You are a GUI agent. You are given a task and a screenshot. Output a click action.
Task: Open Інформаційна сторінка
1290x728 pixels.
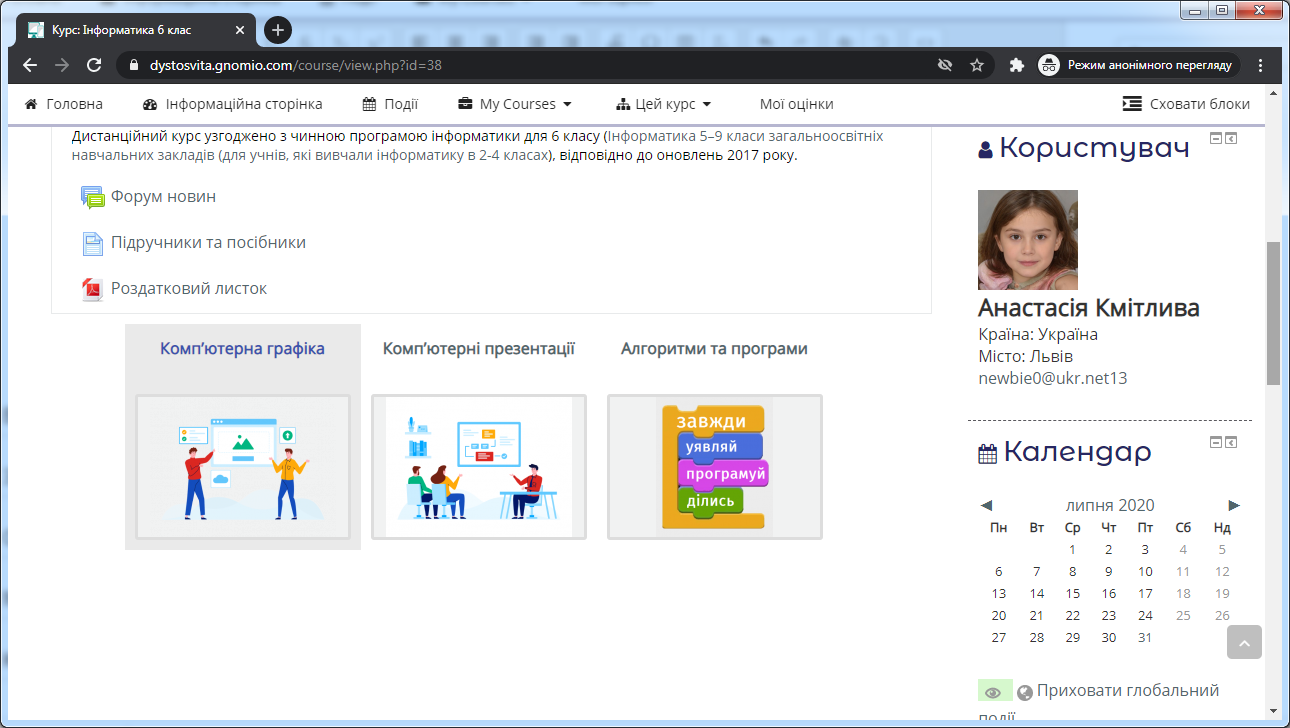click(x=232, y=104)
